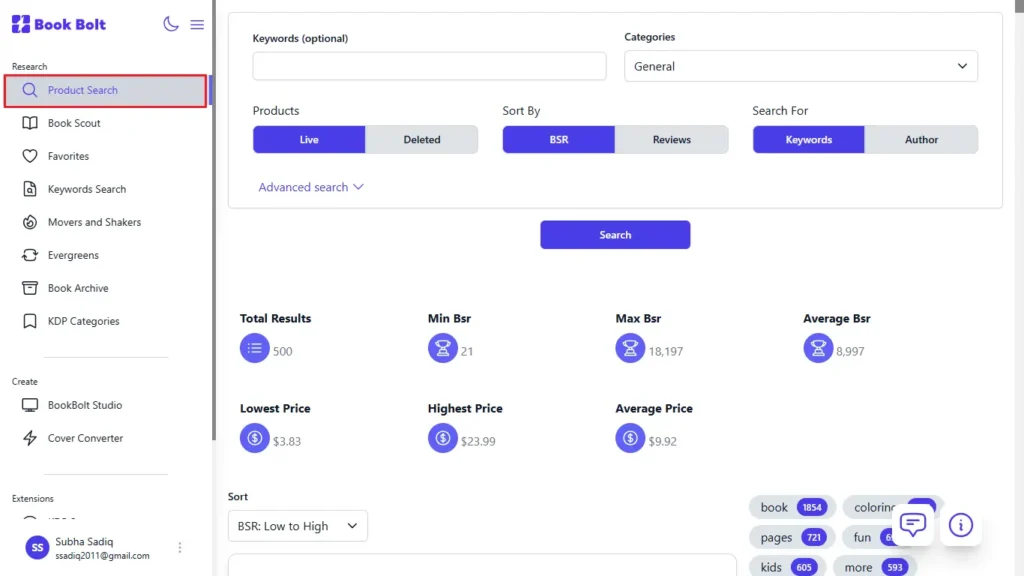The width and height of the screenshot is (1024, 576).
Task: Click the Book Bolt logo
Action: click(59, 24)
